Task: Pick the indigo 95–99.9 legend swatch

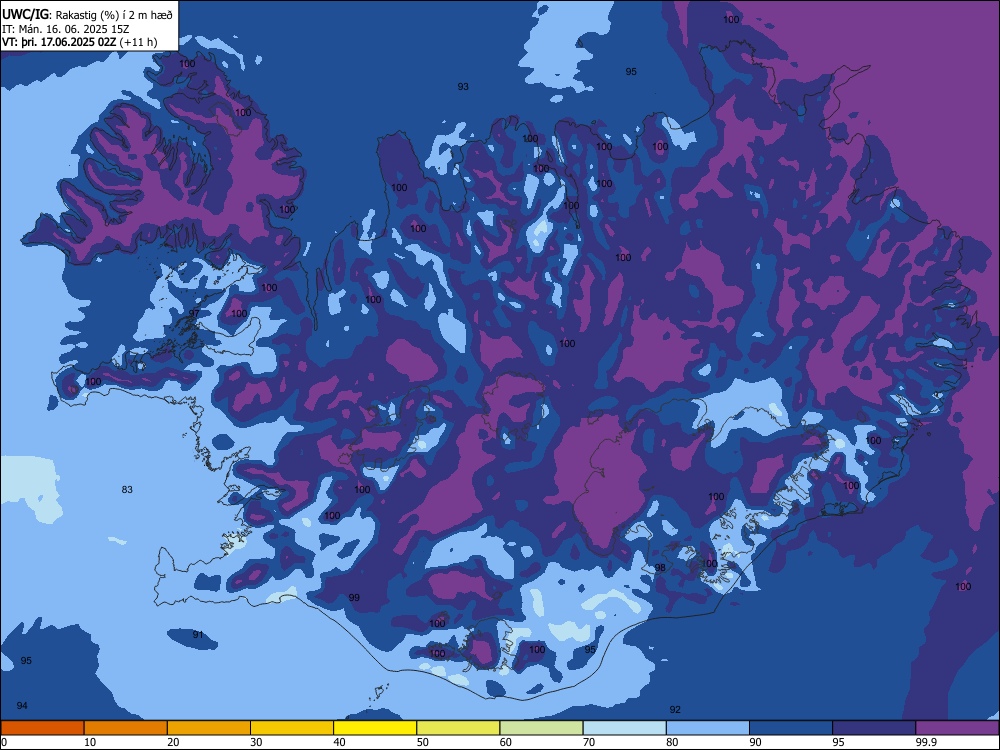Action: coord(874,728)
